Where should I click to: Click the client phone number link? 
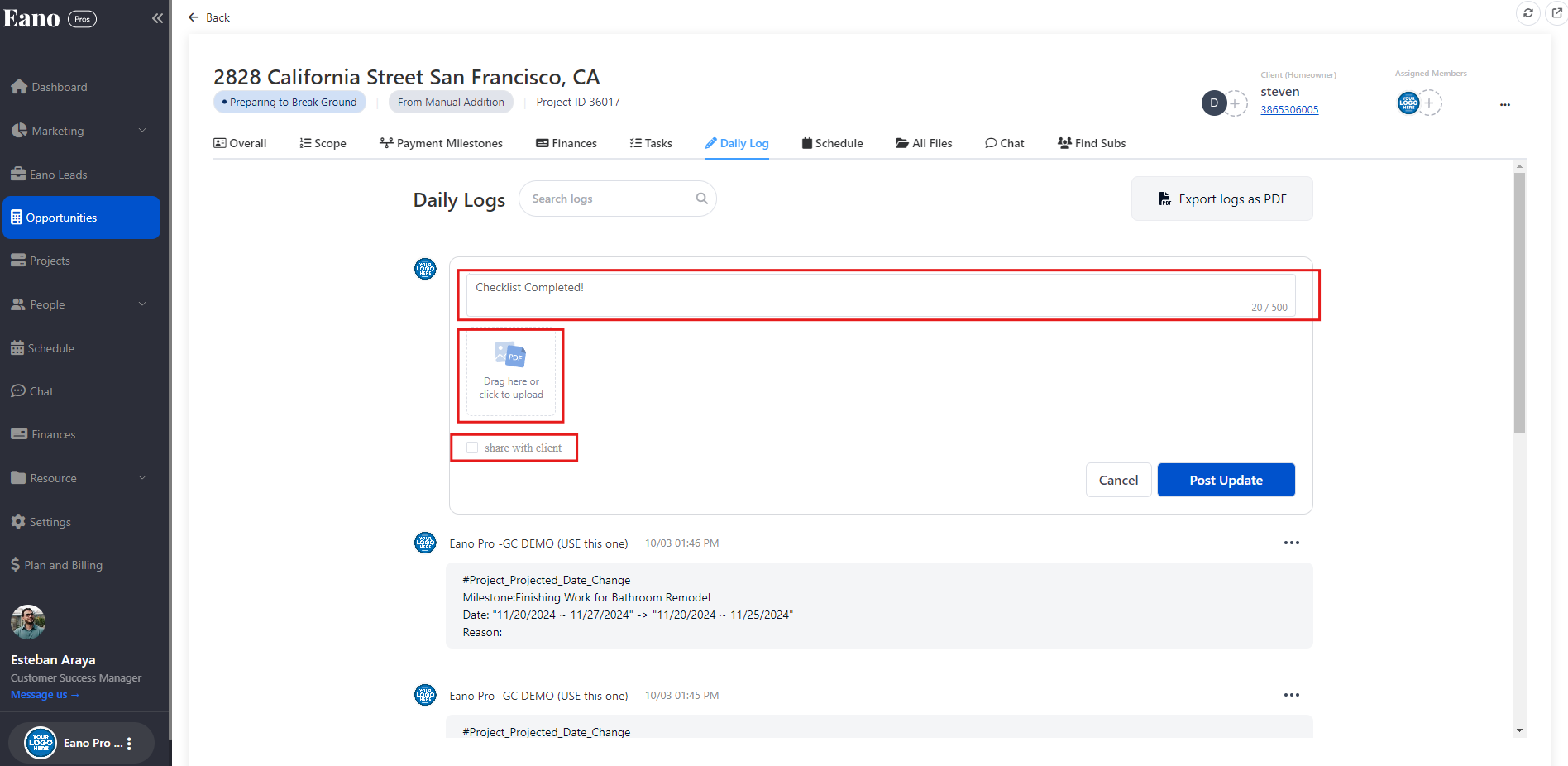pos(1288,110)
